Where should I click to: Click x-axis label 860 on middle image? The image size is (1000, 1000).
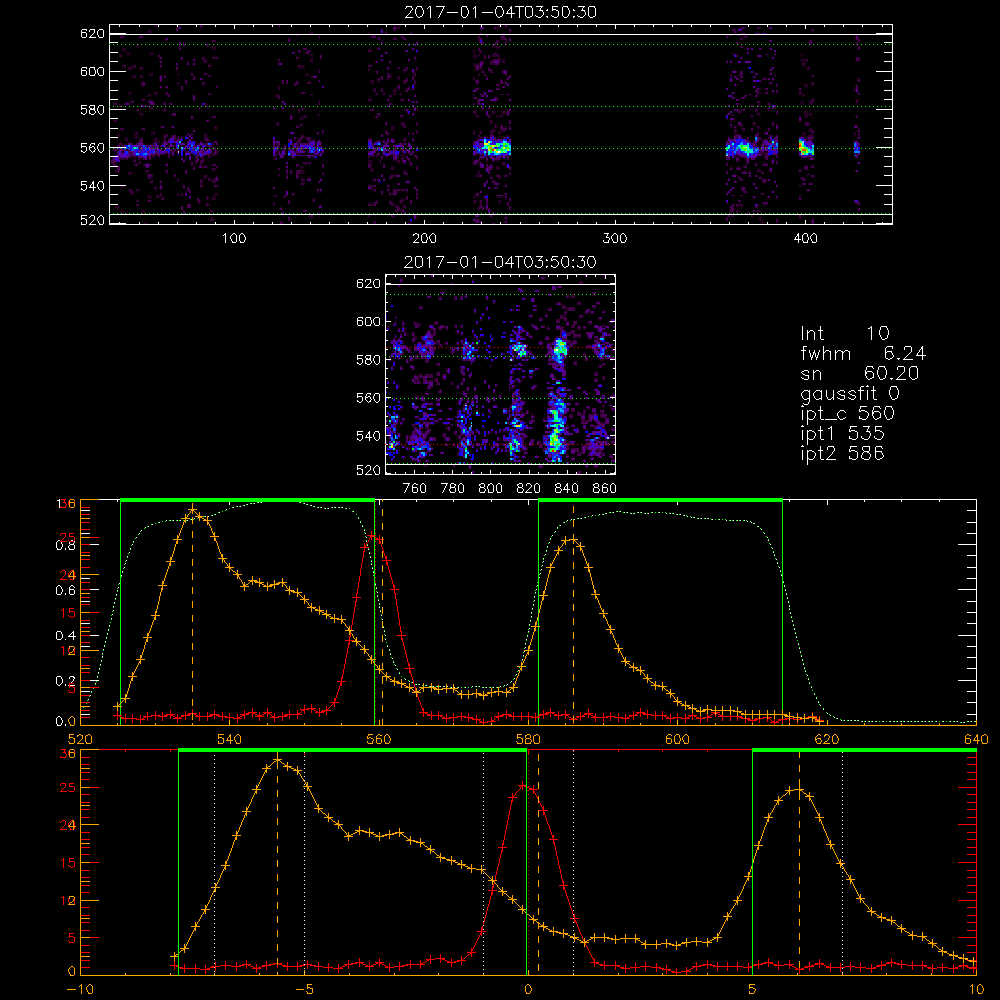click(x=605, y=489)
